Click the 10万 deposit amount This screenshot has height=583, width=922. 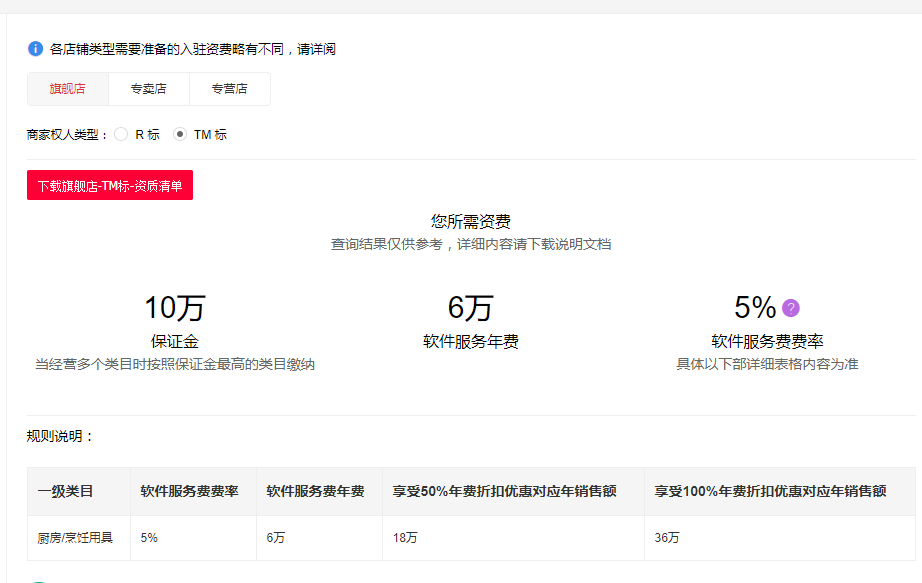(x=175, y=308)
